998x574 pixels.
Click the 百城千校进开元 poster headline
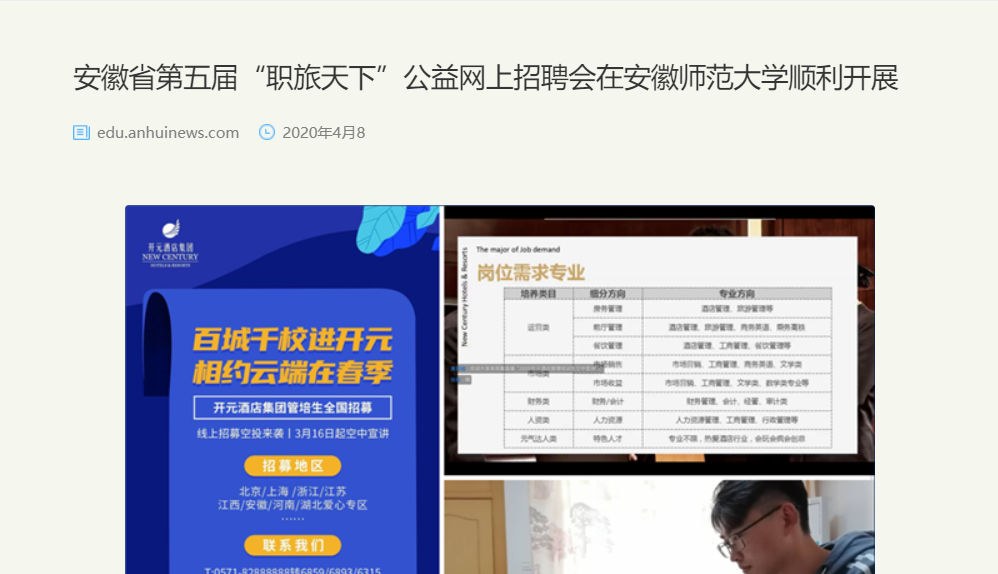pos(293,340)
